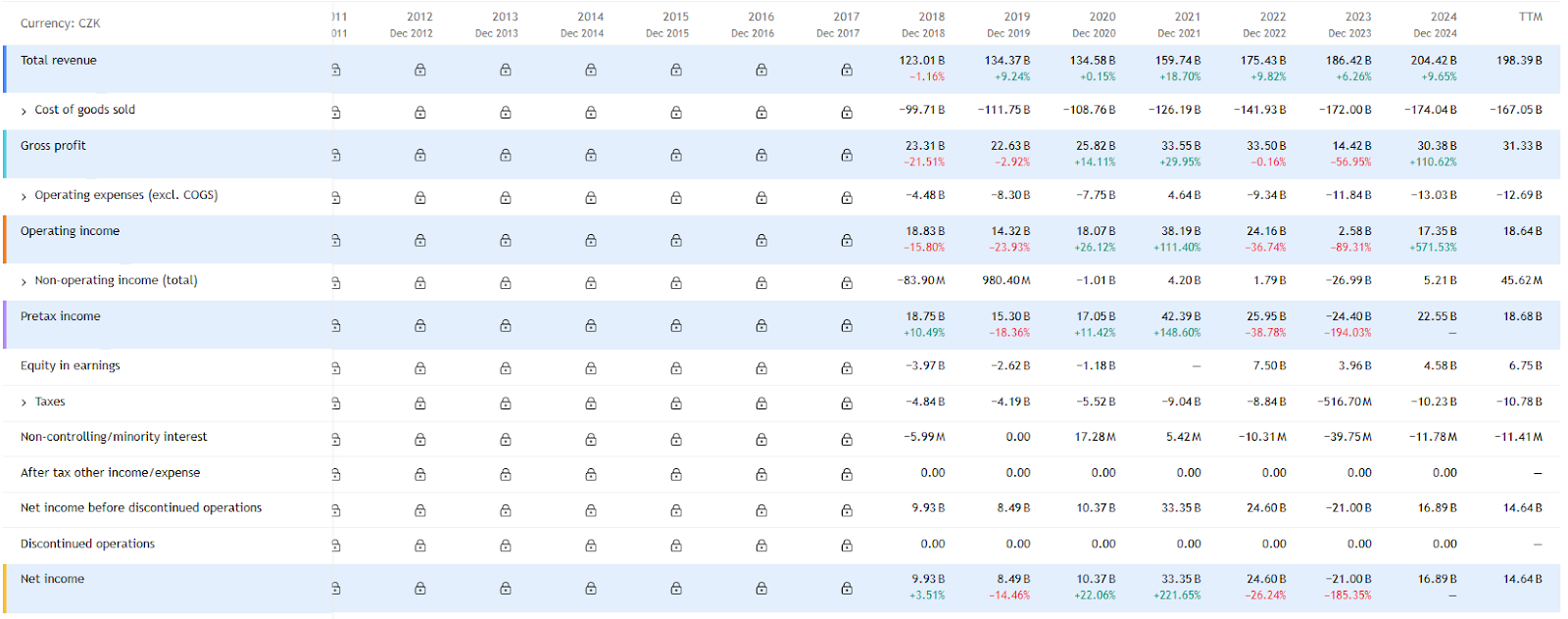Click the lock icon for 2015 Cost of goods sold
This screenshot has width=1568, height=619.
[676, 113]
